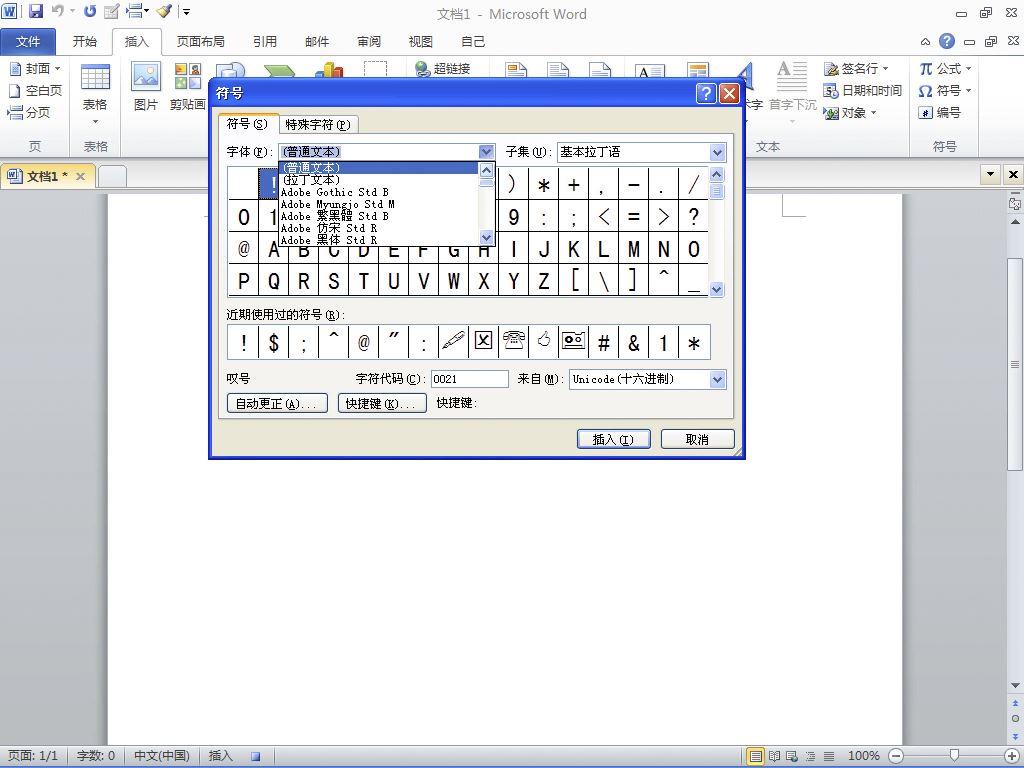The height and width of the screenshot is (768, 1024).
Task: Expand the 公式 equation dropdown
Action: point(968,69)
